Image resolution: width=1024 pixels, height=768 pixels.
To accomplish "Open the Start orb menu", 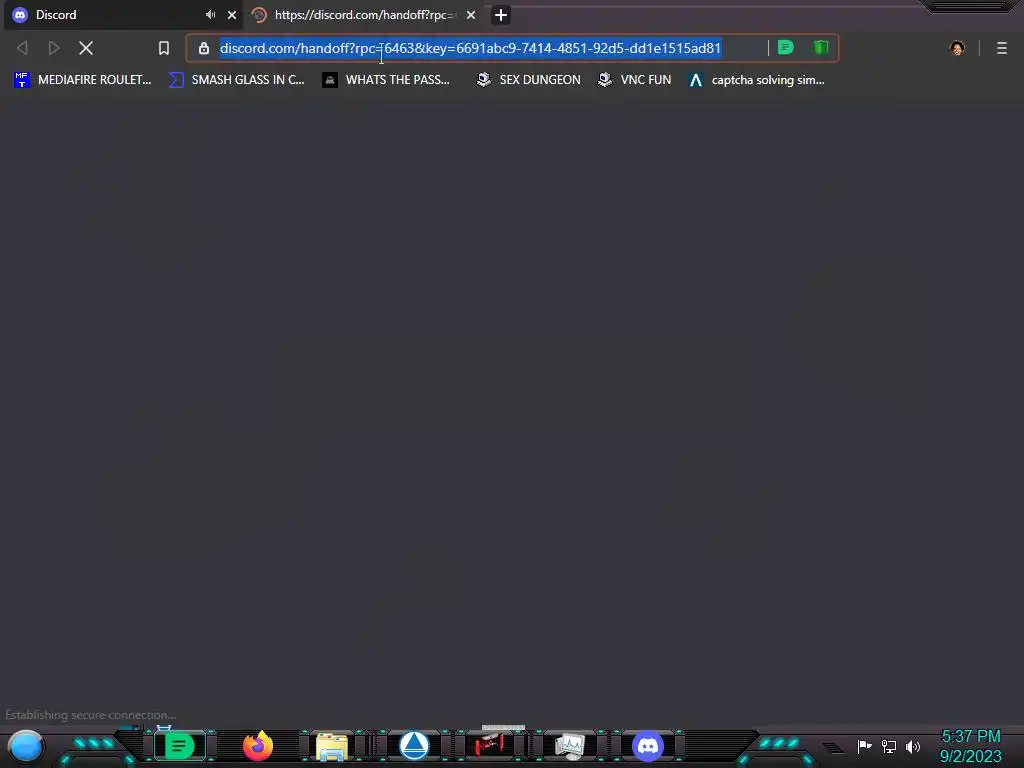I will (26, 746).
